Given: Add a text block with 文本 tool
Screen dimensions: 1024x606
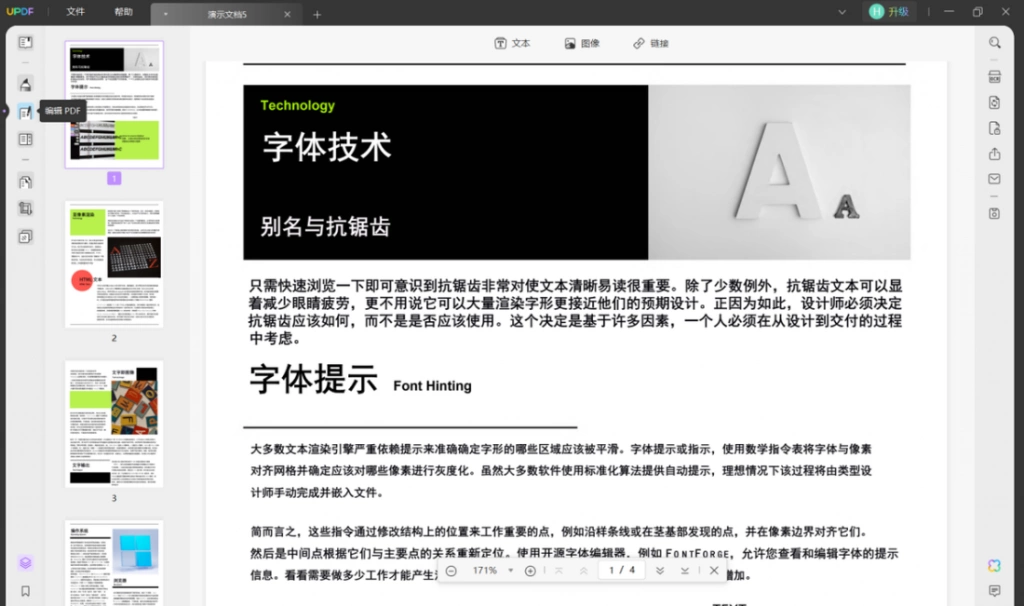Looking at the screenshot, I should coord(512,43).
